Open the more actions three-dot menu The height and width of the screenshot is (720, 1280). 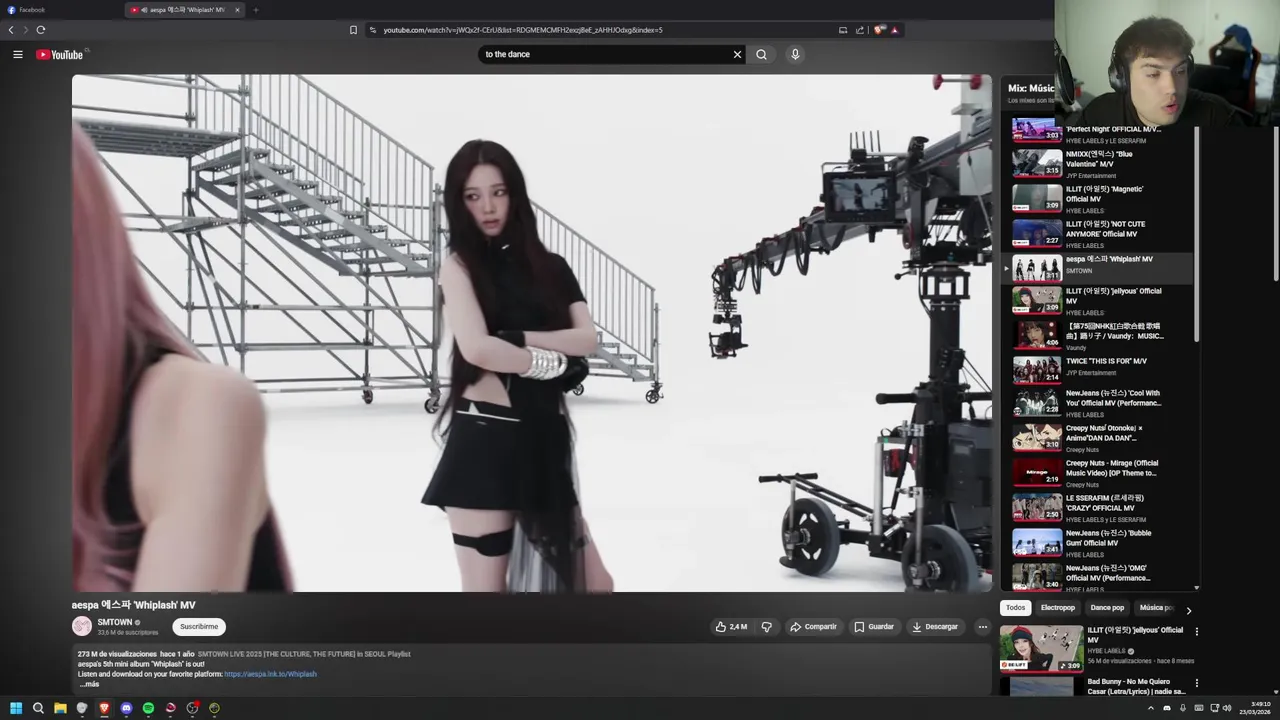983,627
